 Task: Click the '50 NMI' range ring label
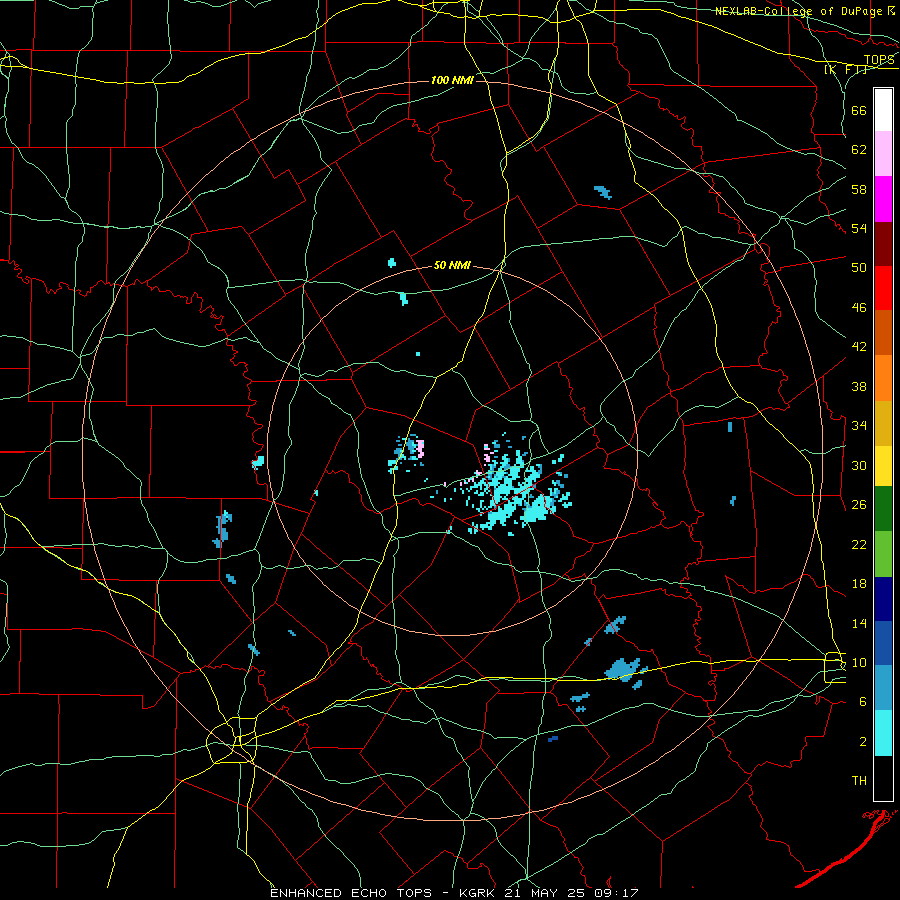click(452, 265)
